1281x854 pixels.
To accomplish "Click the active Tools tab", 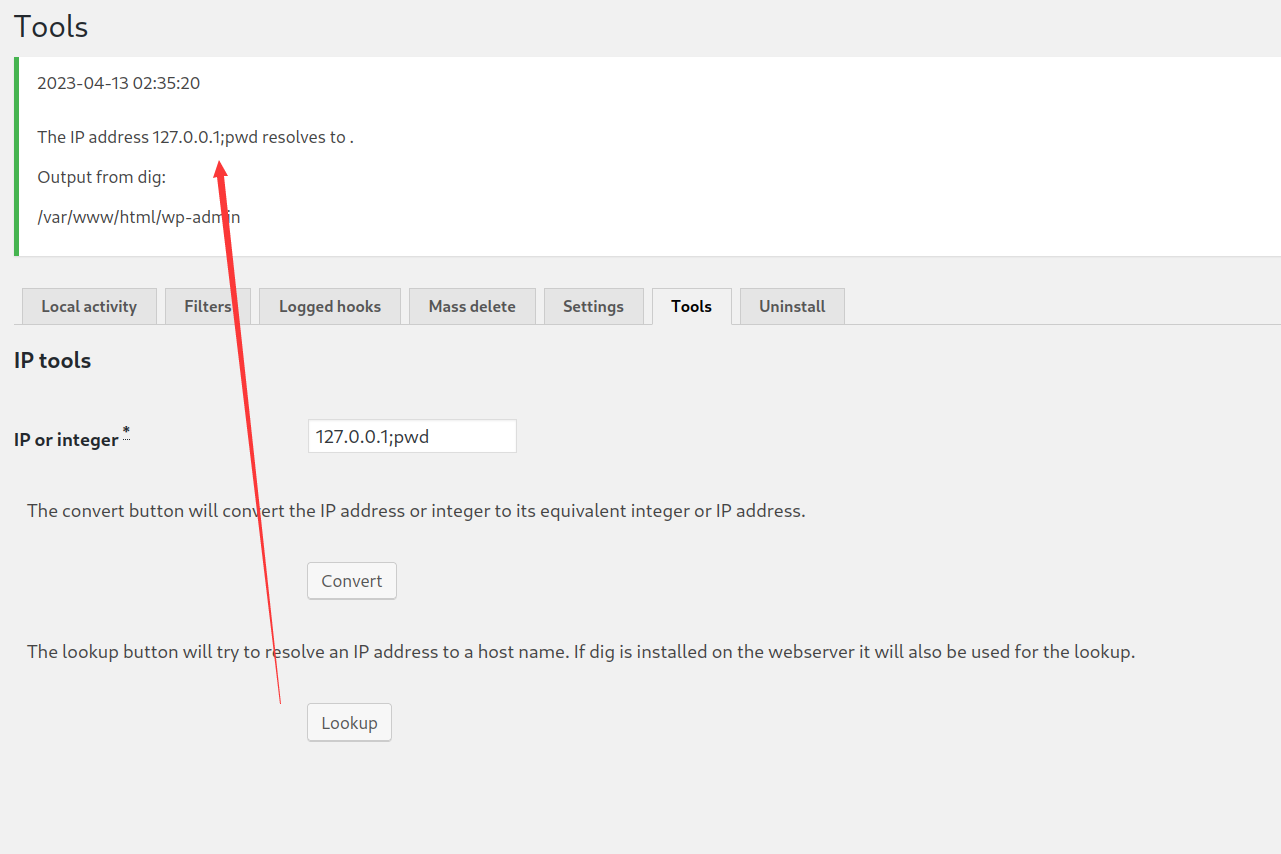I will click(x=691, y=306).
